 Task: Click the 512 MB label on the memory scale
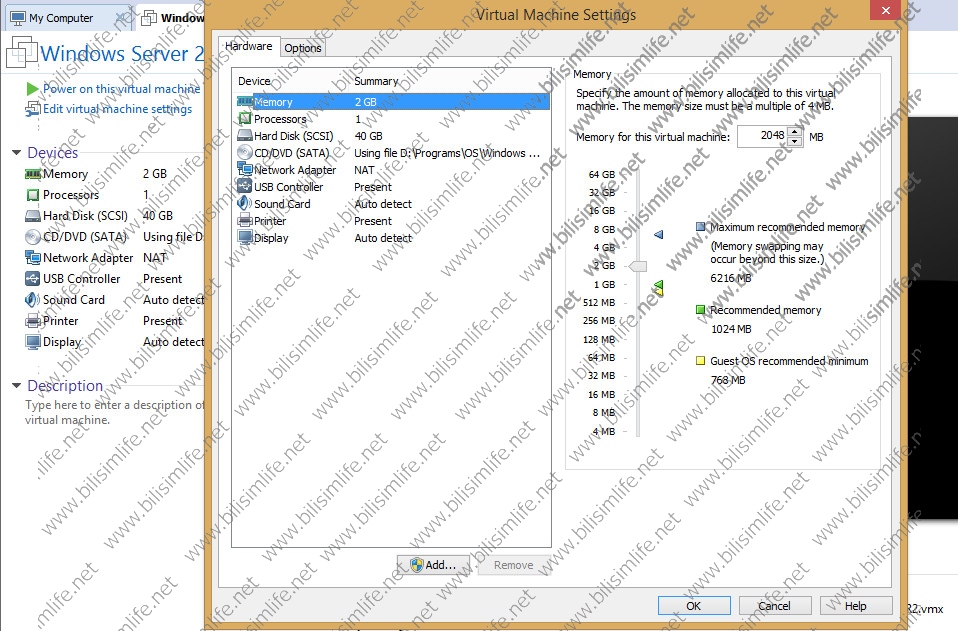[599, 303]
